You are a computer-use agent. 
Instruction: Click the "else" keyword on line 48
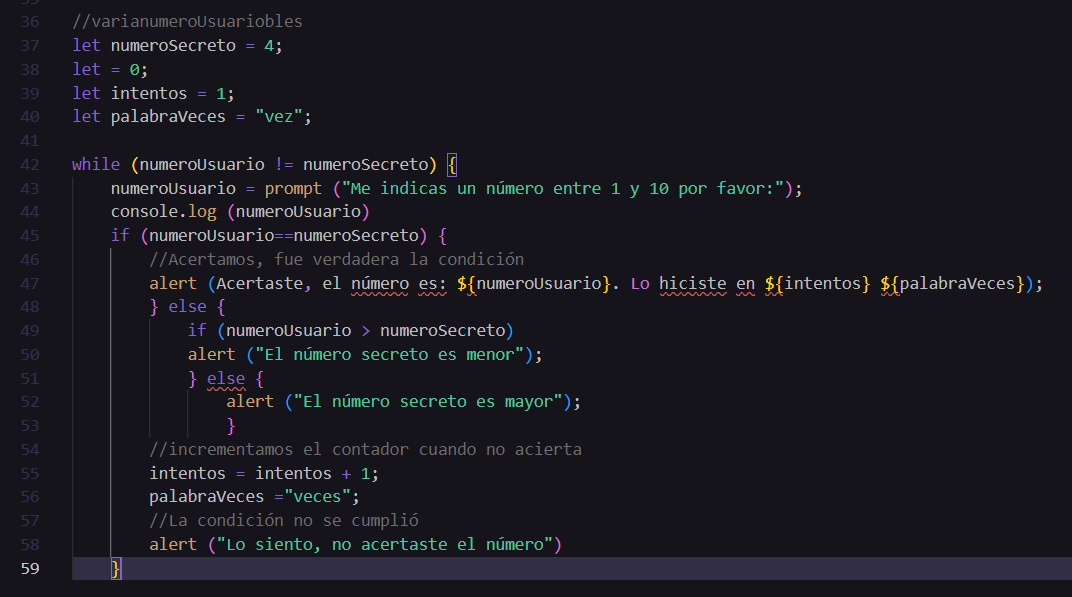tap(187, 307)
